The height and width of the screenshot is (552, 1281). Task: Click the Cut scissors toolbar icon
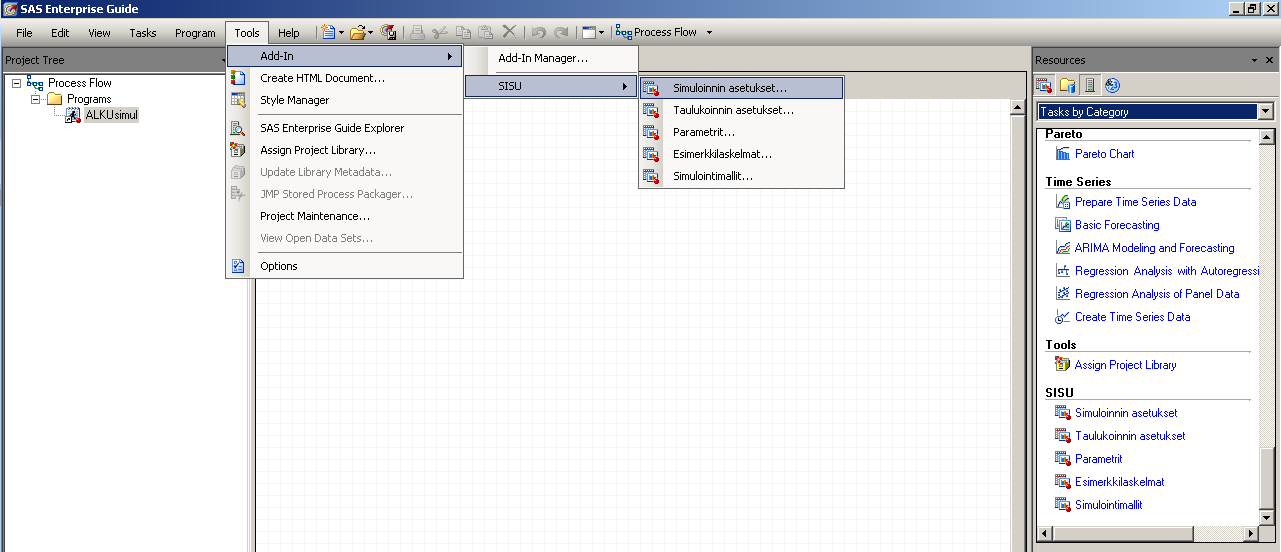[x=439, y=32]
